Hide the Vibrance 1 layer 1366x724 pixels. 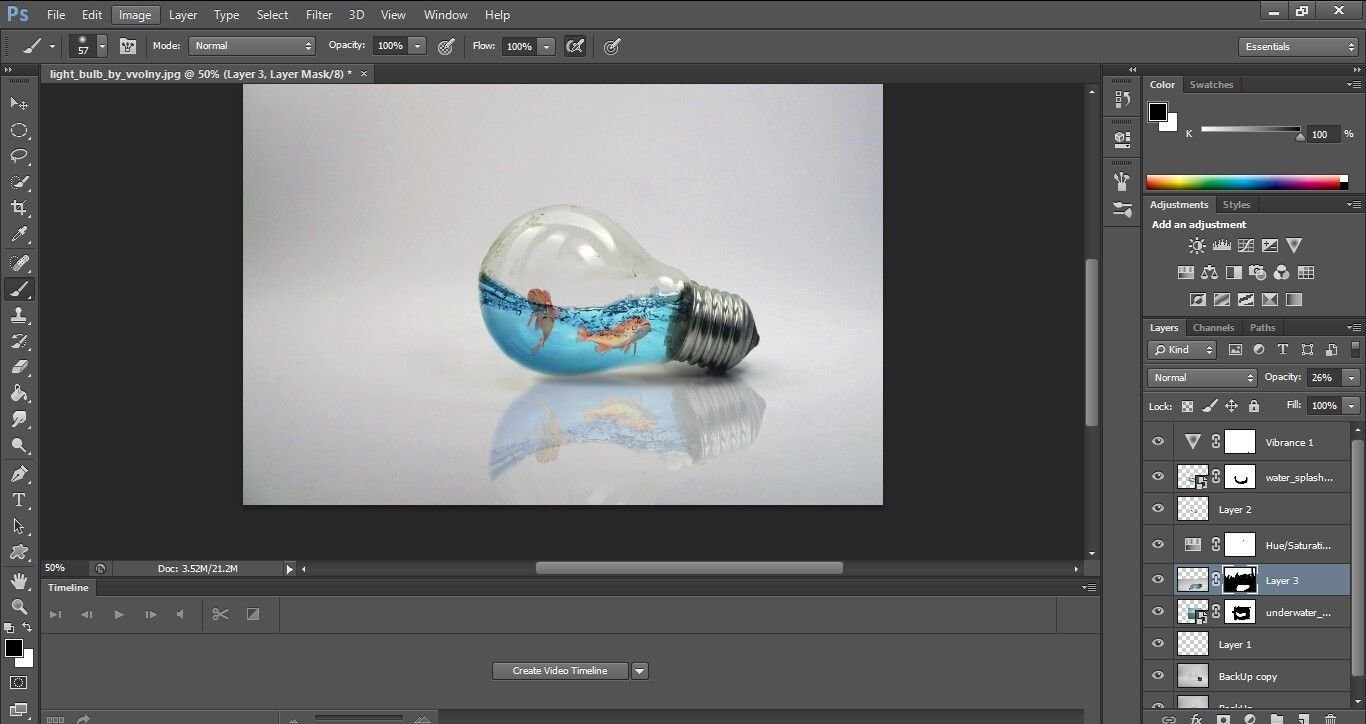tap(1158, 442)
